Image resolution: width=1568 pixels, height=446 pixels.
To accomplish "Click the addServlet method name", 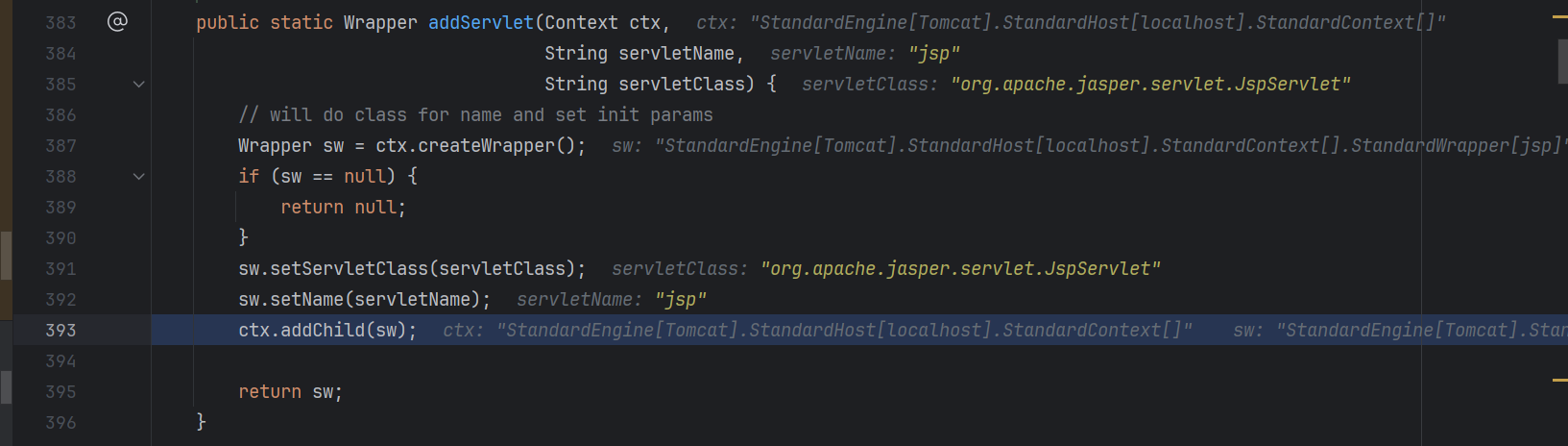I will (480, 22).
